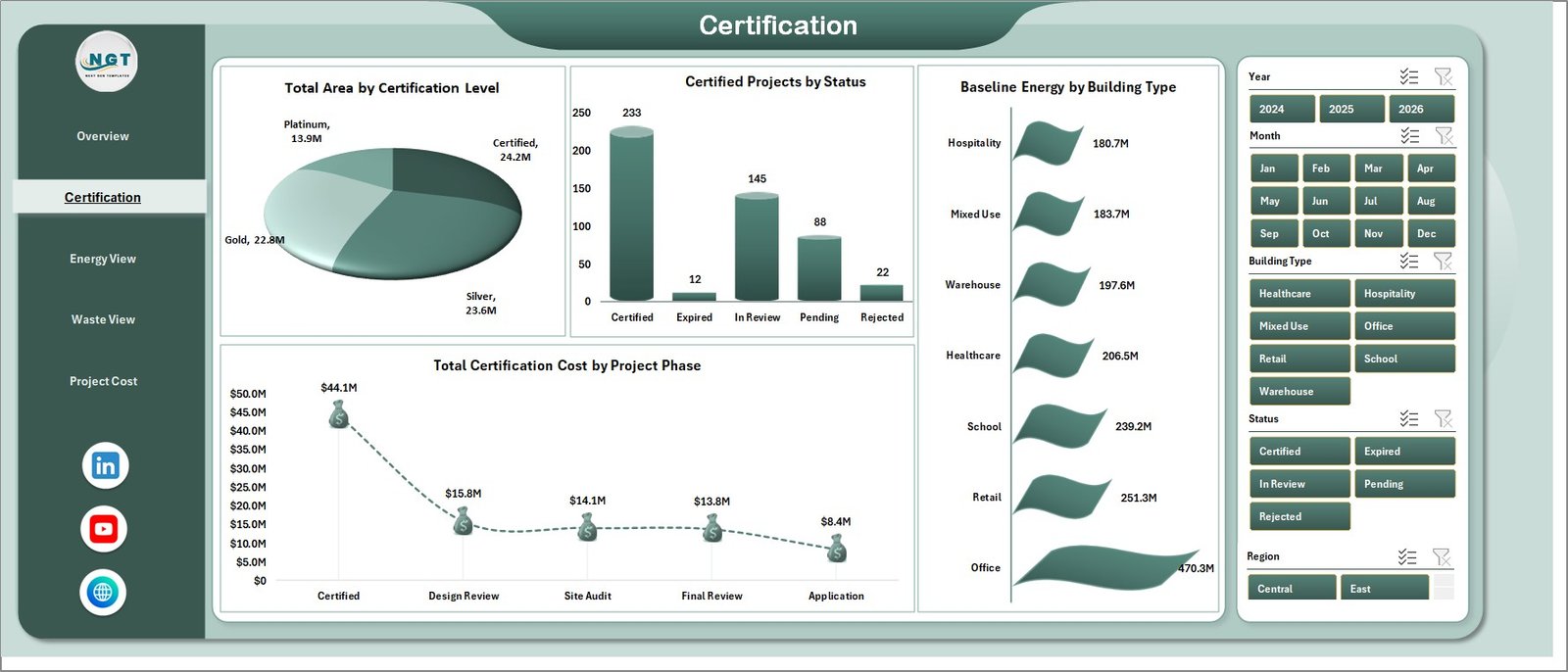Click the Region slicer scrollbar
The image size is (1568, 672).
click(x=1444, y=587)
